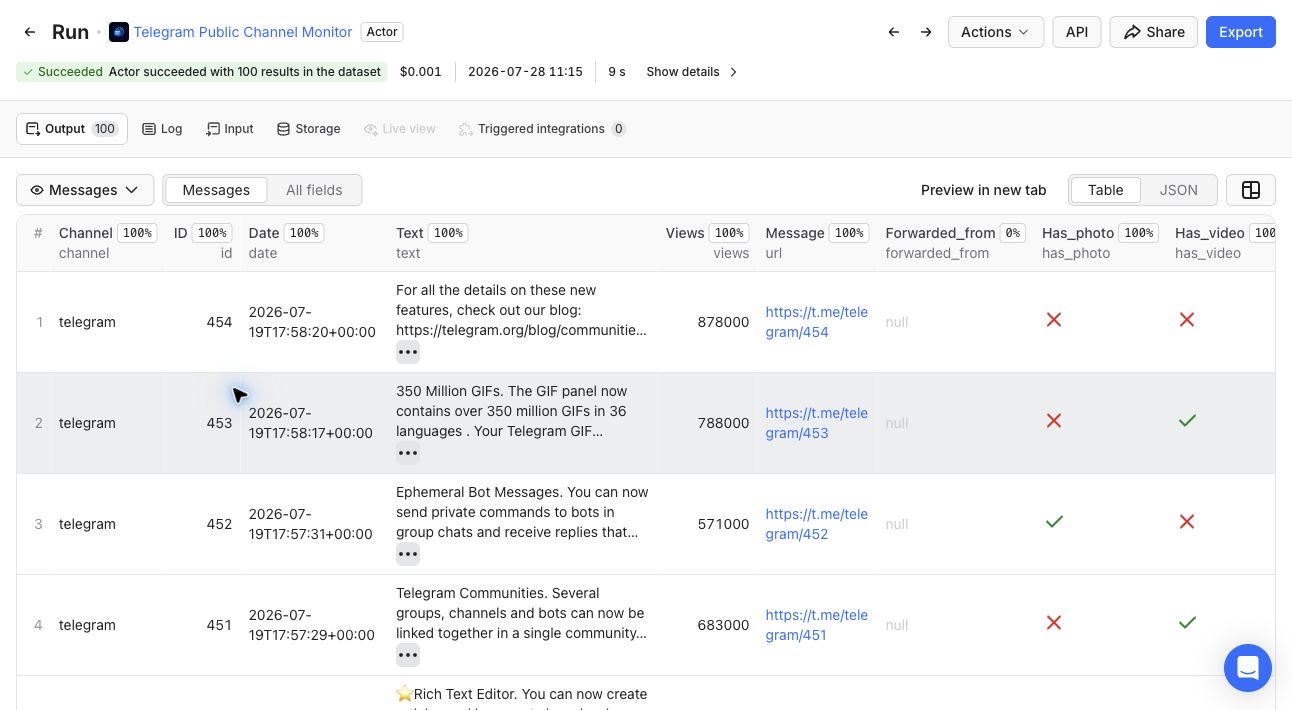Click run timestamp 2026-07-28 11:15
Image resolution: width=1292 pixels, height=710 pixels.
pyautogui.click(x=525, y=72)
